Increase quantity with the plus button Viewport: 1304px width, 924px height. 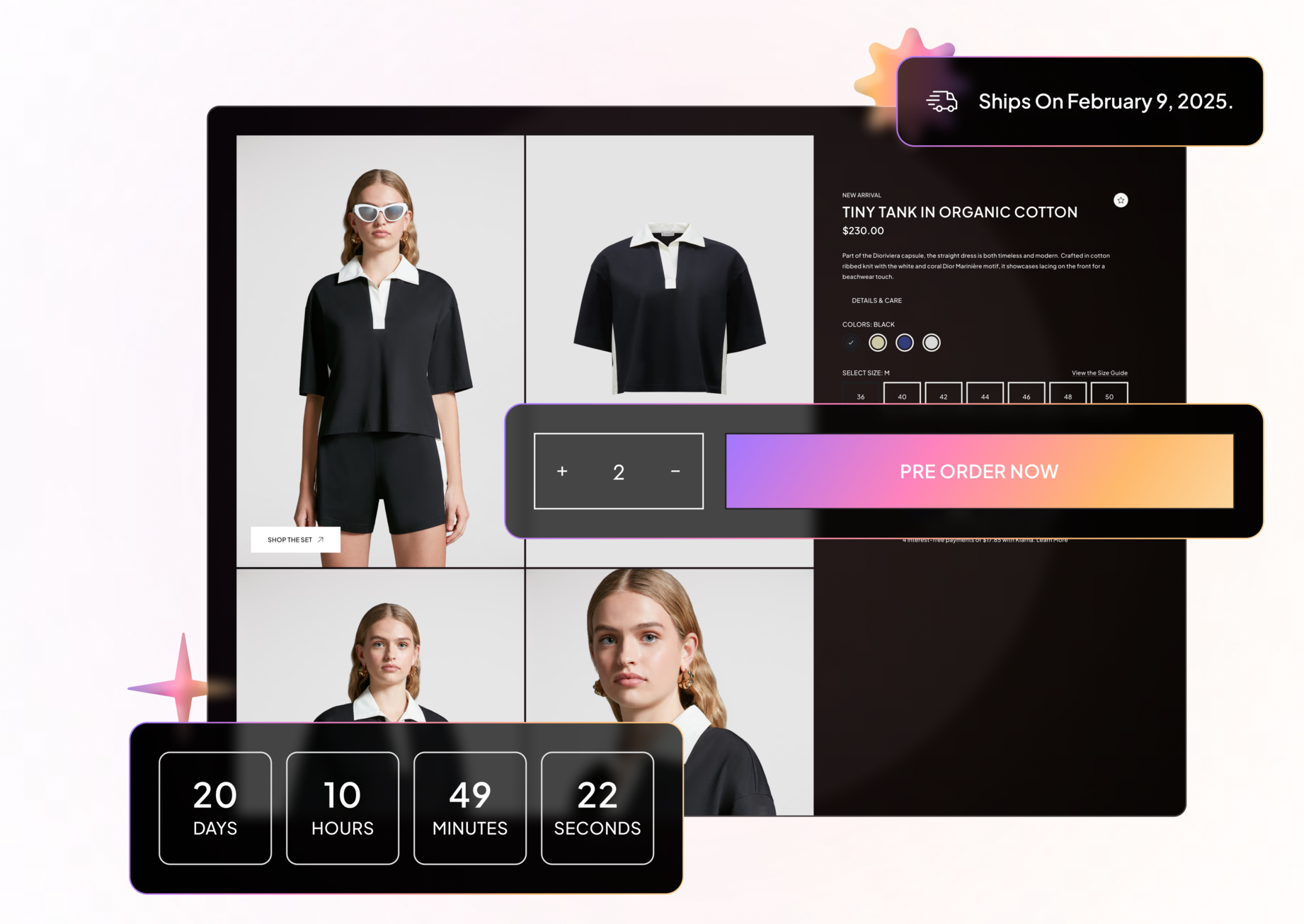click(x=562, y=472)
